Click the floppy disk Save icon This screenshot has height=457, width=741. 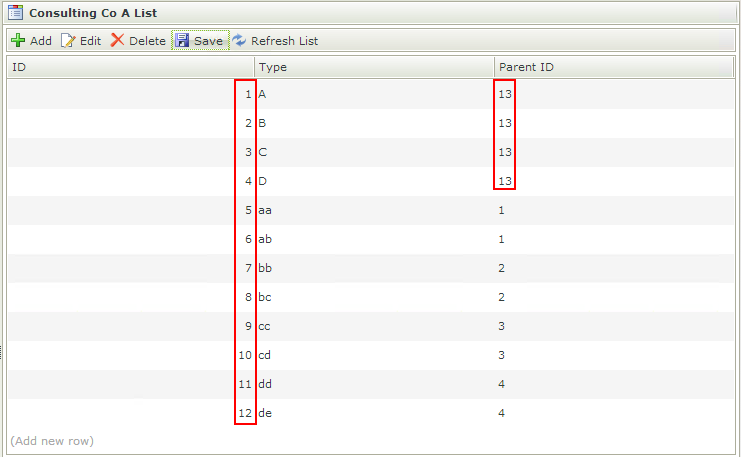point(182,41)
